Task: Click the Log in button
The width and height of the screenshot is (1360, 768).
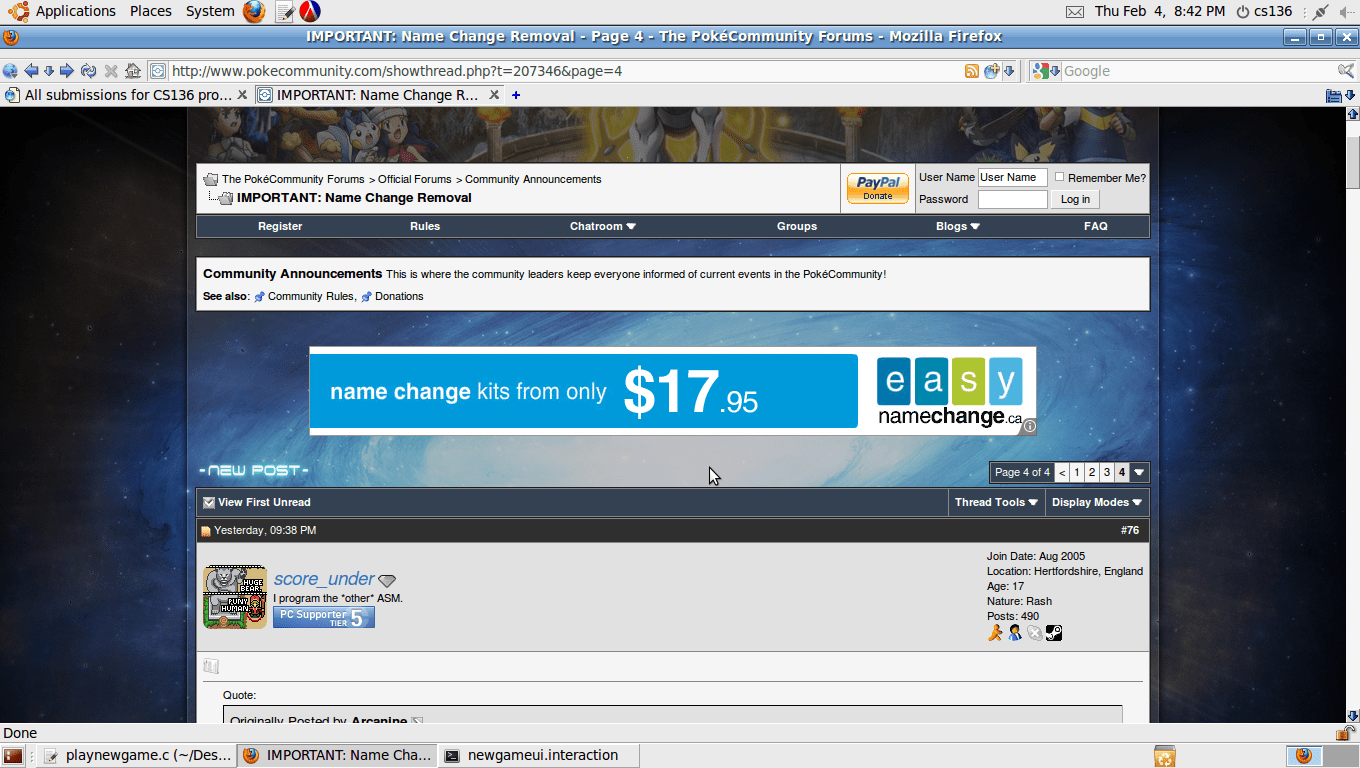Action: (x=1076, y=199)
